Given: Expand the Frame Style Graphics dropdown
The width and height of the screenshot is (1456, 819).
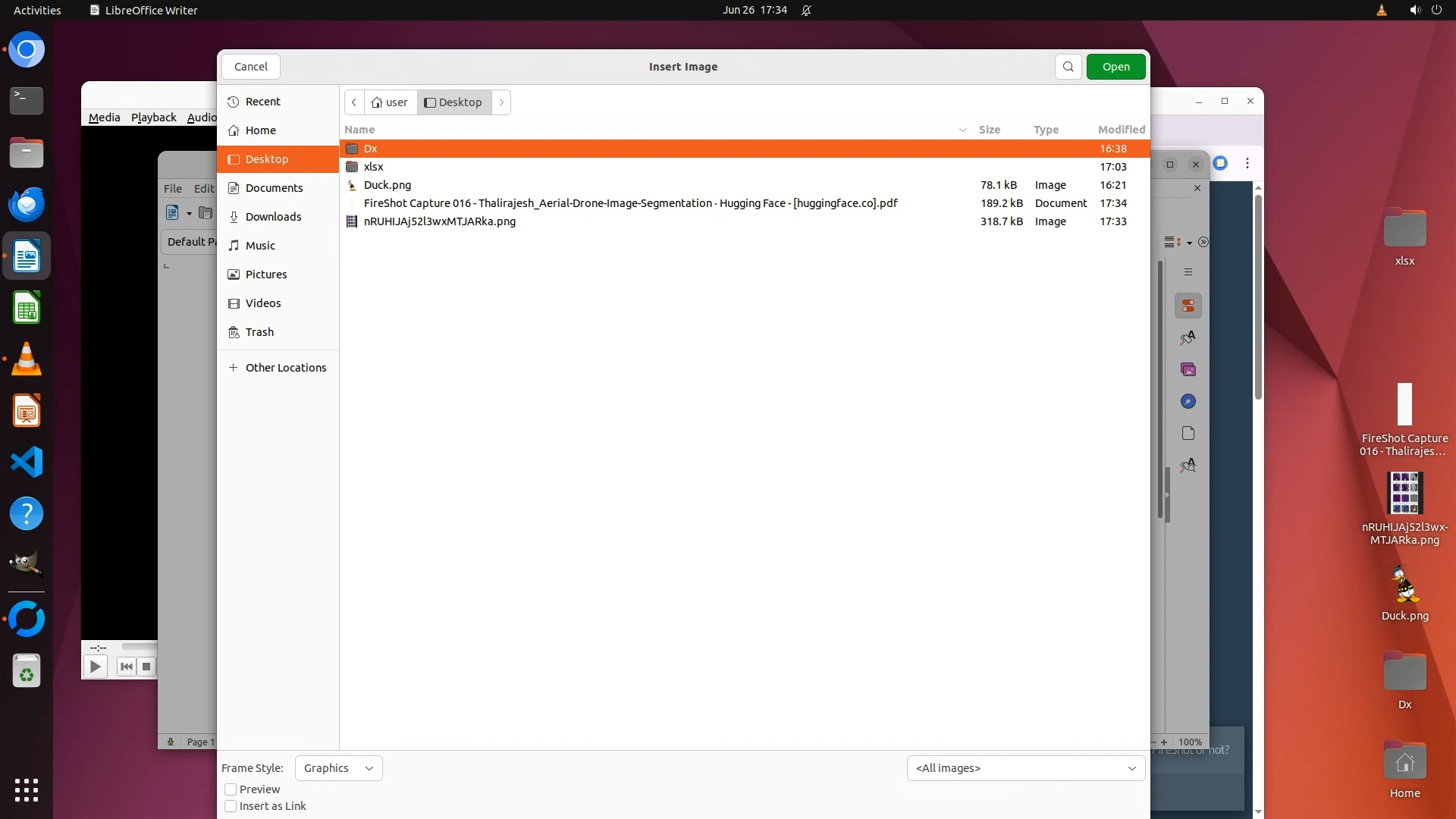Looking at the screenshot, I should pyautogui.click(x=338, y=768).
